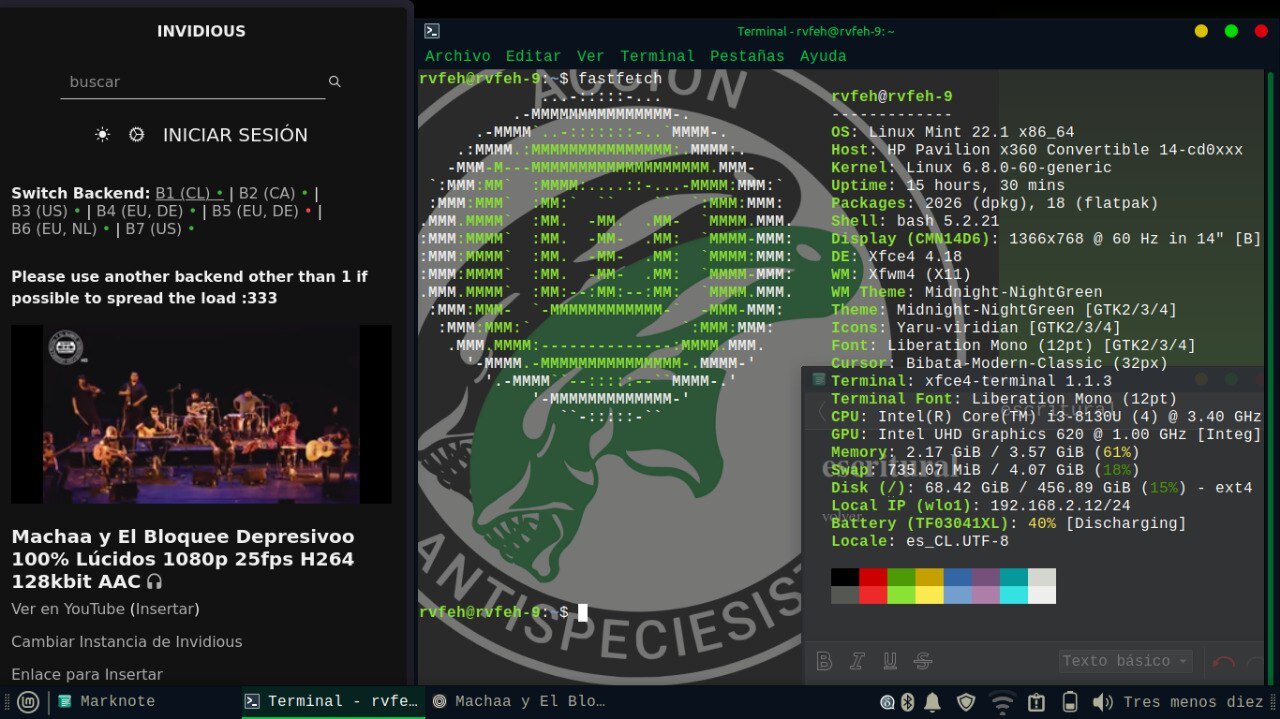Click the Uptime: 15 hours, 30 mins line
The image size is (1280, 719).
click(948, 186)
